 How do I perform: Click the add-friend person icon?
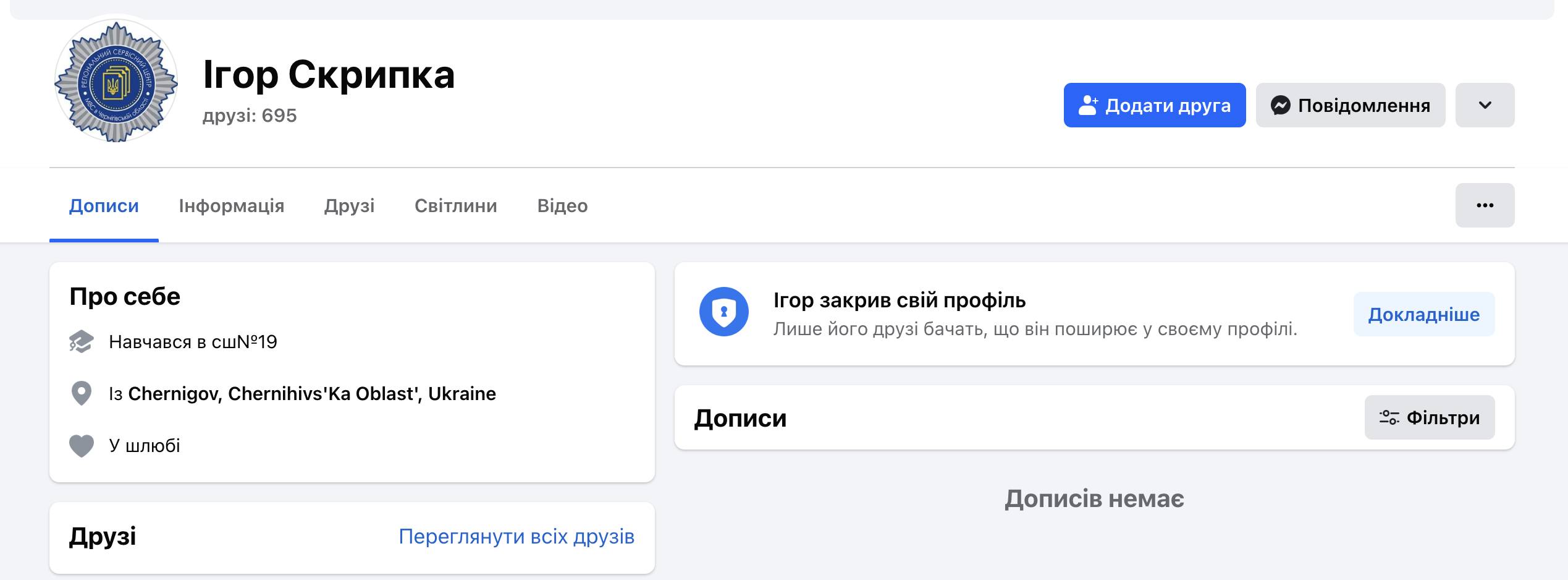tap(1088, 105)
